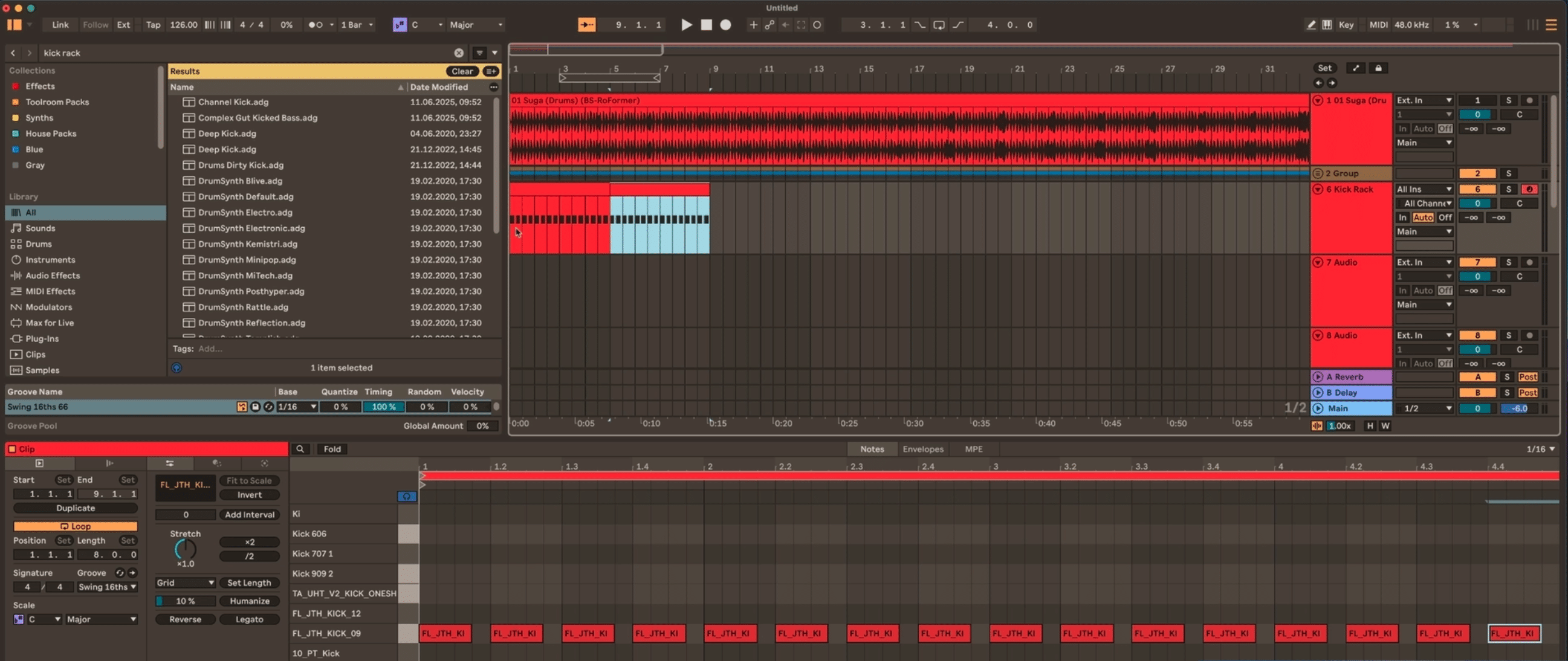Enable Link in the top toolbar
The width and height of the screenshot is (1568, 661).
[x=60, y=25]
